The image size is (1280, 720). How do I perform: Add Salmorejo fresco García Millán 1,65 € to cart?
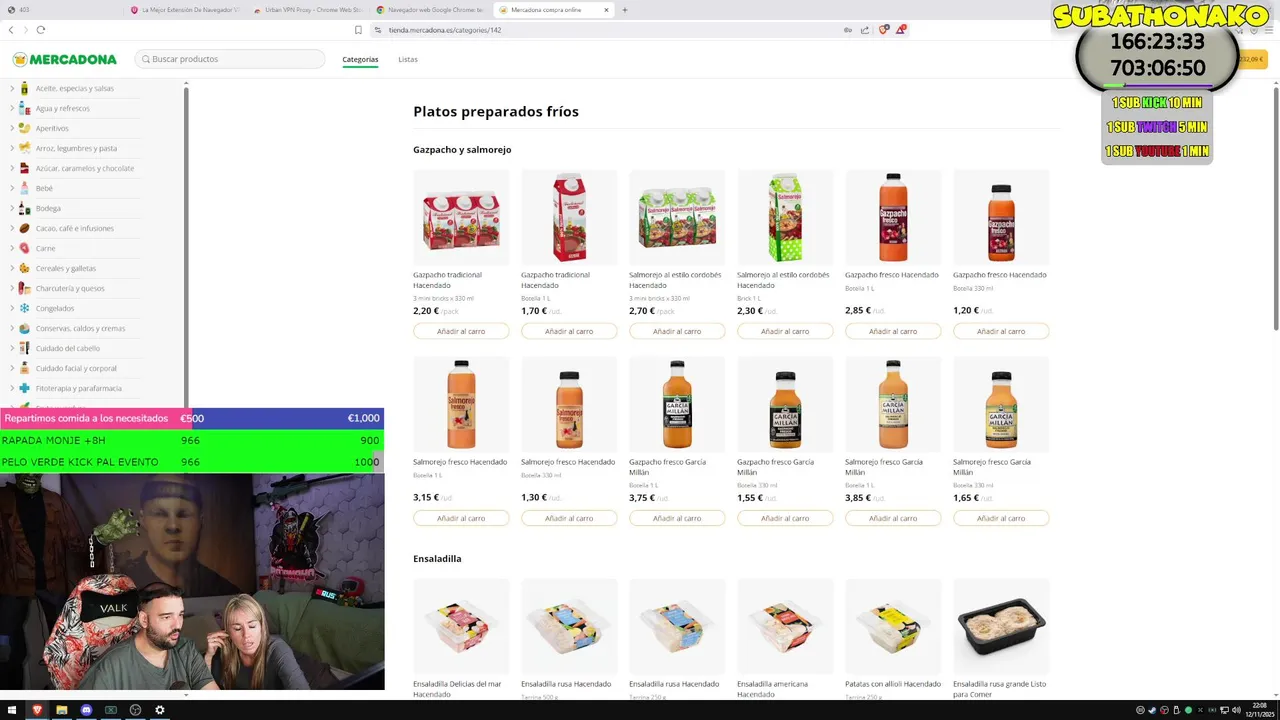pos(1001,518)
